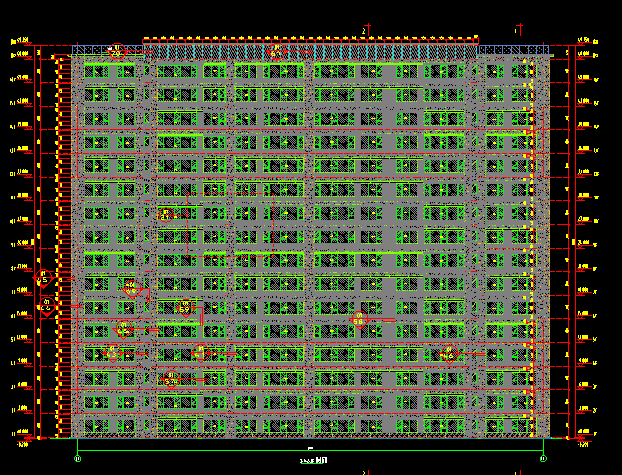Viewport: 622px width, 475px height.
Task: Pick the upper callout outside the left dimension line
Action: click(44, 277)
